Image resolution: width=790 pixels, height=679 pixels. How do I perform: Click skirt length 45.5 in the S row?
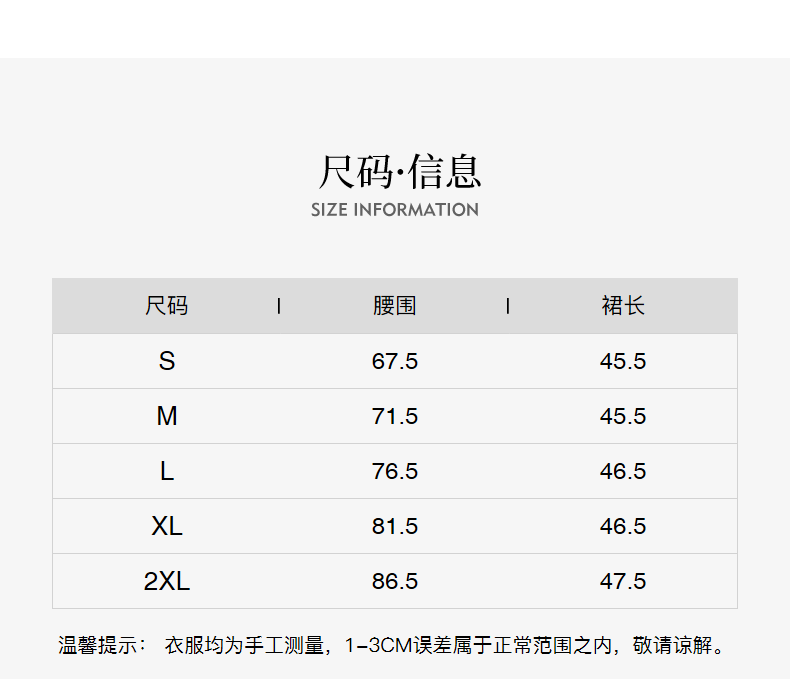coord(623,361)
